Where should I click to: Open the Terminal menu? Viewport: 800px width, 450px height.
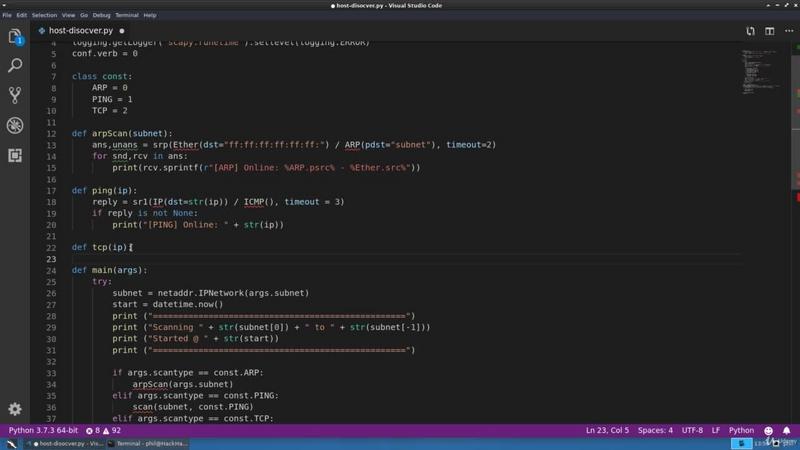tap(127, 15)
